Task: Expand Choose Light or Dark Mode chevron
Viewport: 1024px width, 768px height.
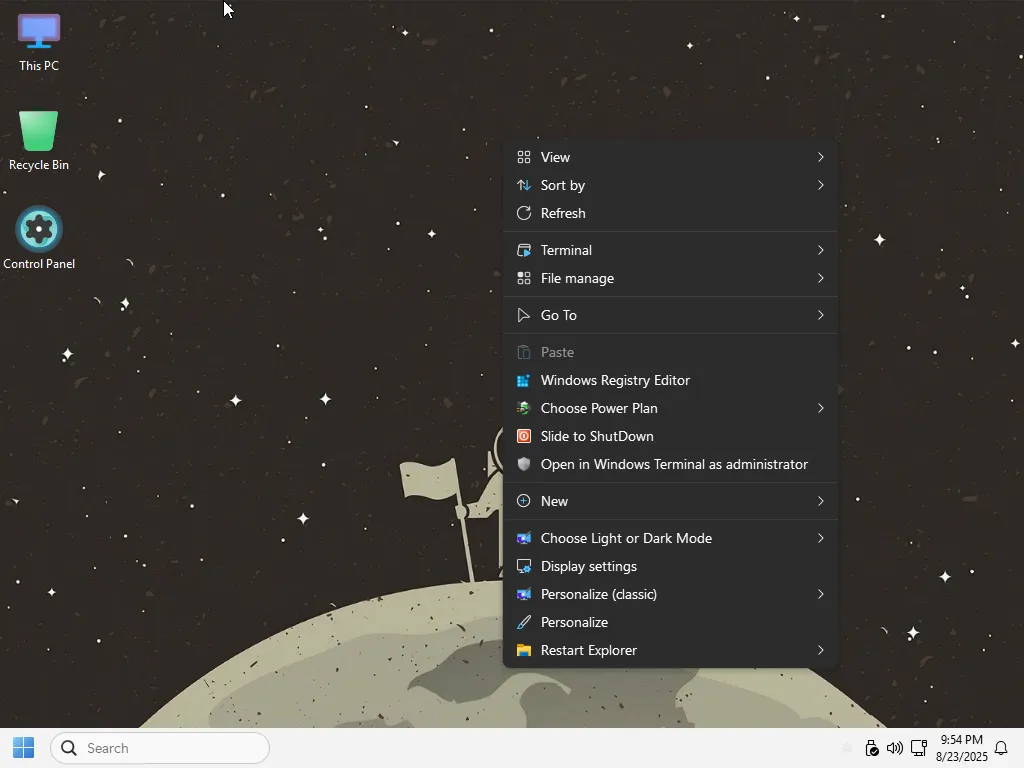Action: [x=821, y=539]
